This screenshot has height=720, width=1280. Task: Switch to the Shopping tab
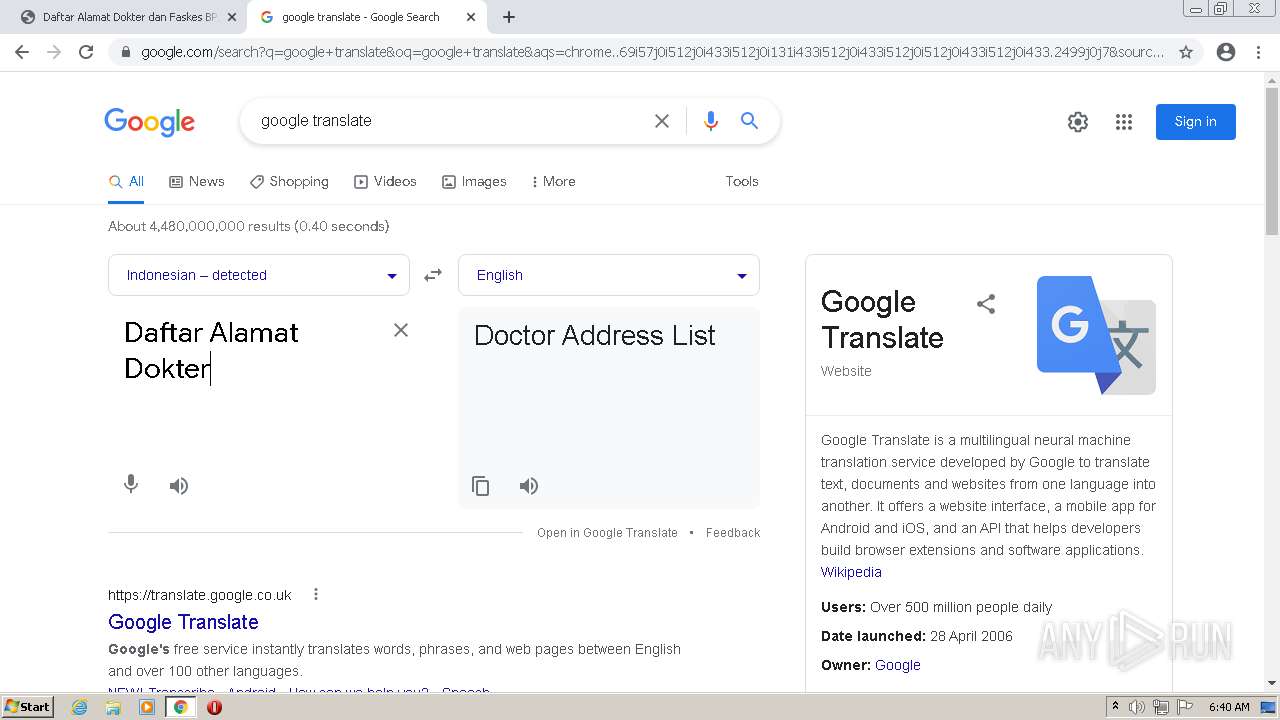(289, 181)
